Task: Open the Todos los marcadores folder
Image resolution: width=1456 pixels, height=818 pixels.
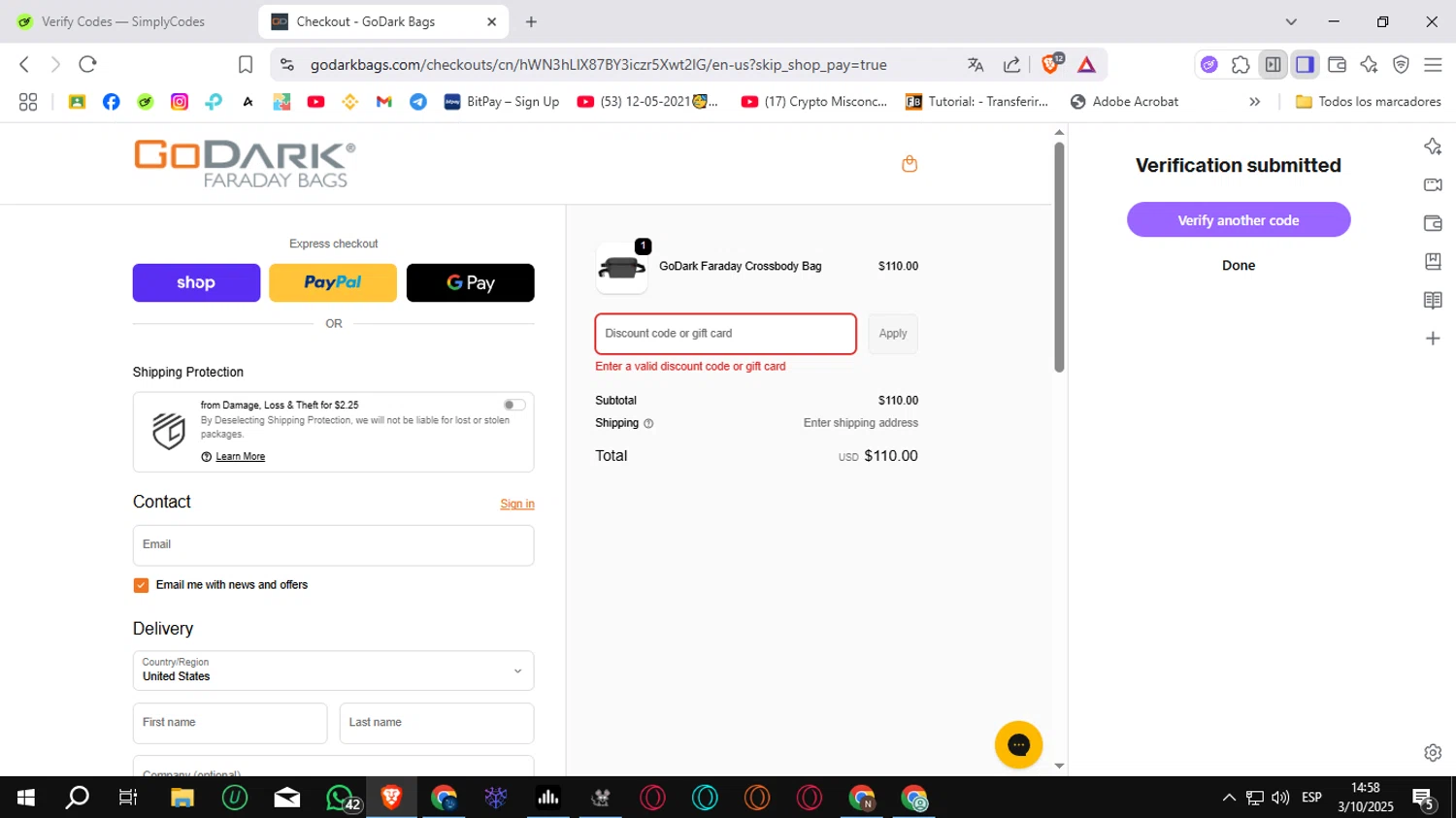Action: [x=1369, y=102]
